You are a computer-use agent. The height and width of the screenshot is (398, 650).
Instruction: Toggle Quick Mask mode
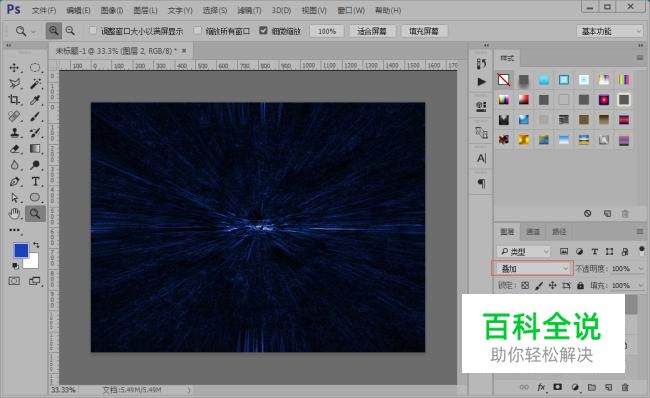(x=14, y=281)
